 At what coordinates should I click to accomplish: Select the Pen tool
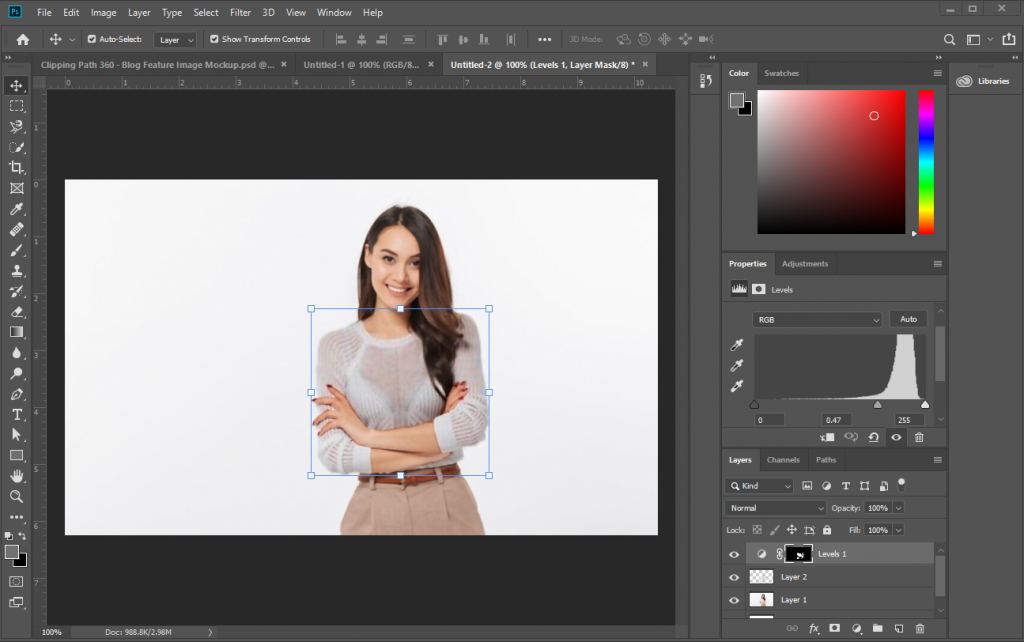(x=16, y=394)
